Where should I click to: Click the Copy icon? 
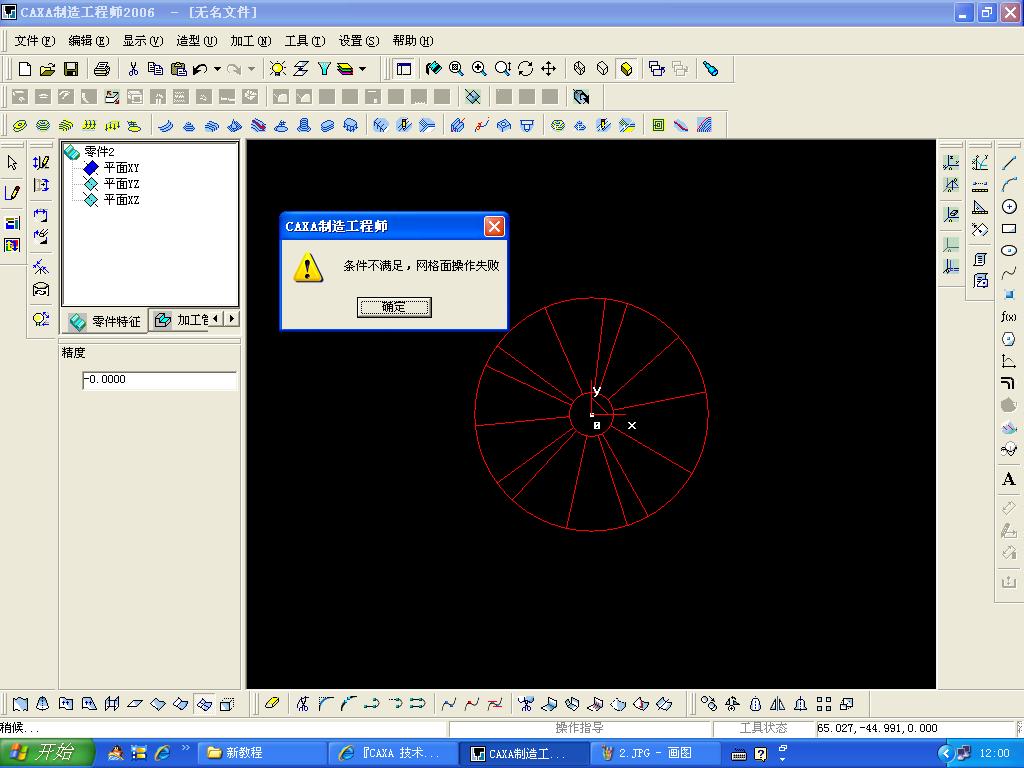click(155, 69)
